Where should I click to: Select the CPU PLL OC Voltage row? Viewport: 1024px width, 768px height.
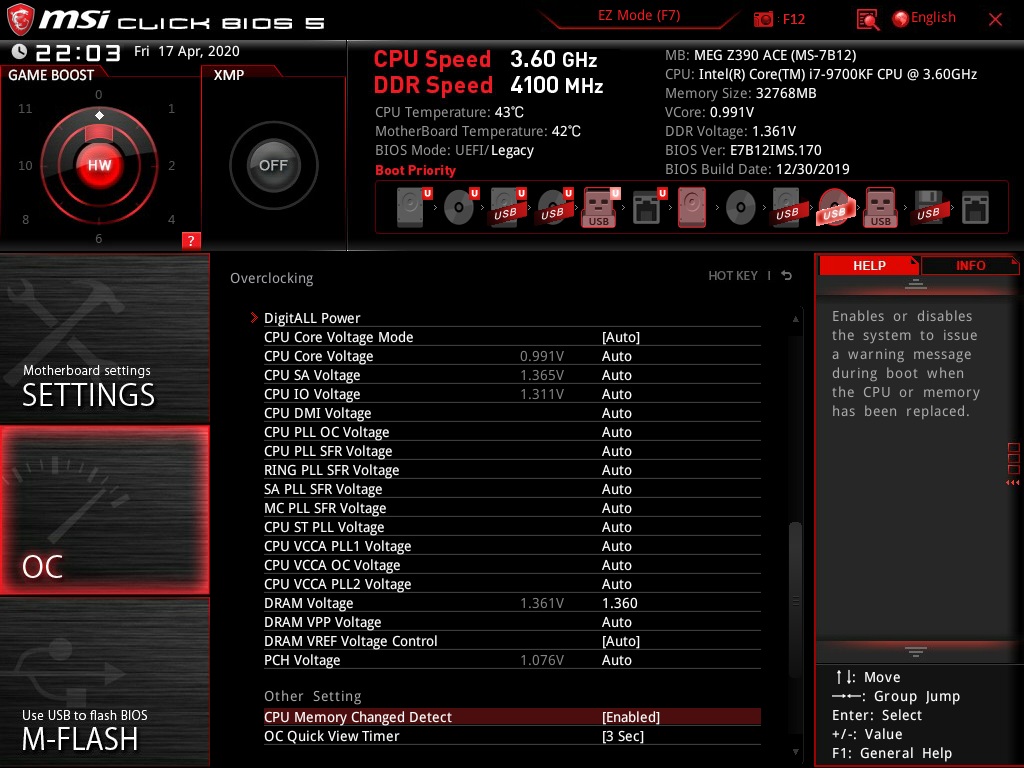[x=512, y=432]
